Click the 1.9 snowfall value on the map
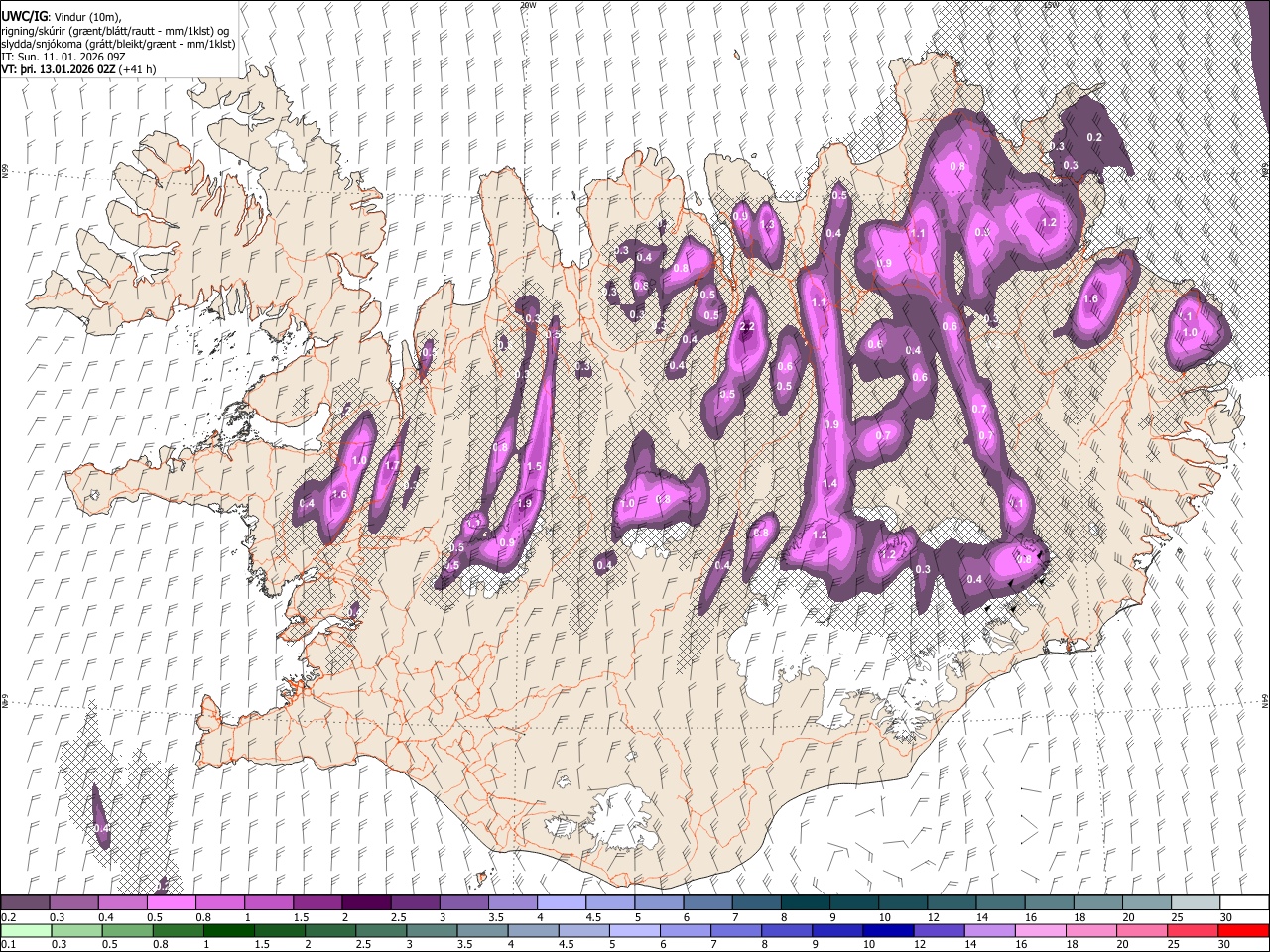This screenshot has height=952, width=1270. 525,504
